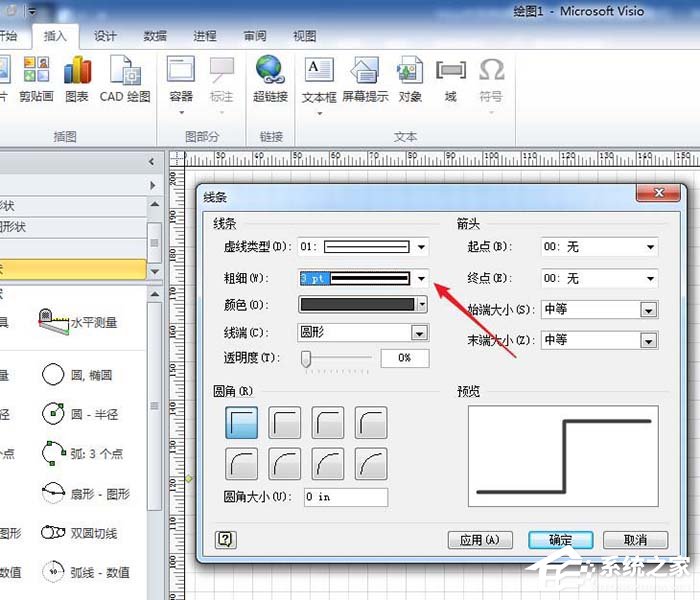This screenshot has width=700, height=600.
Task: Select the horizontal measure (水平测量) shape
Action: coord(78,321)
